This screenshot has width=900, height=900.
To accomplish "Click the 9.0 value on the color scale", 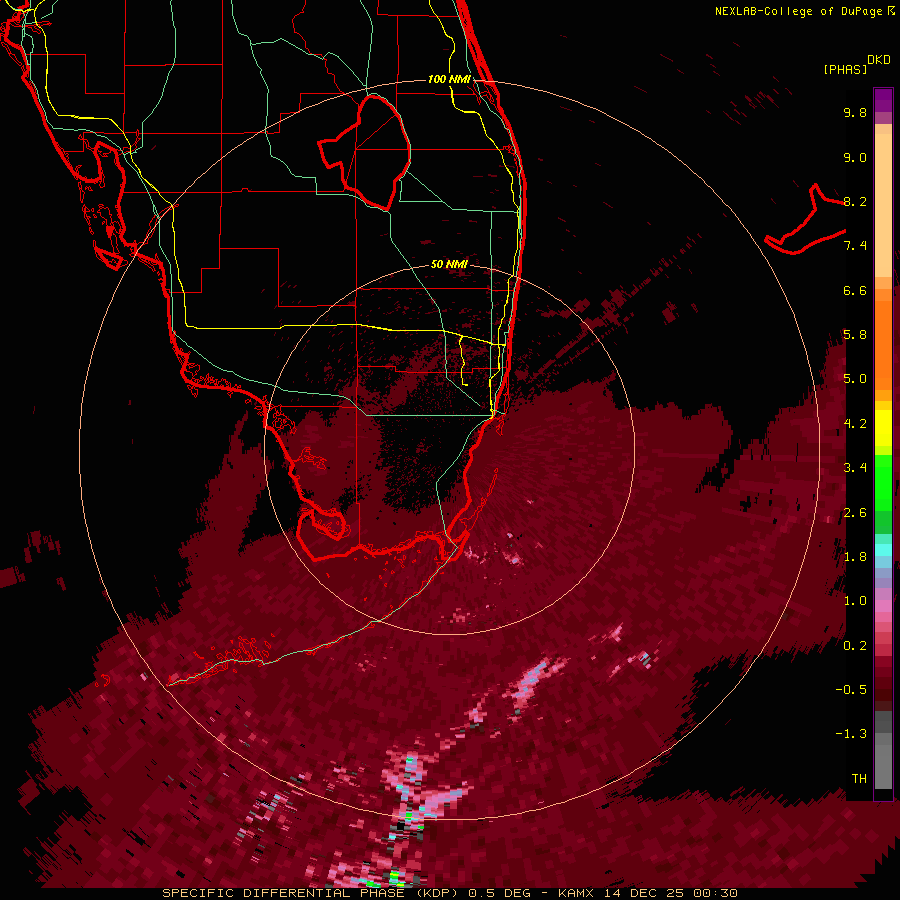I will point(855,157).
